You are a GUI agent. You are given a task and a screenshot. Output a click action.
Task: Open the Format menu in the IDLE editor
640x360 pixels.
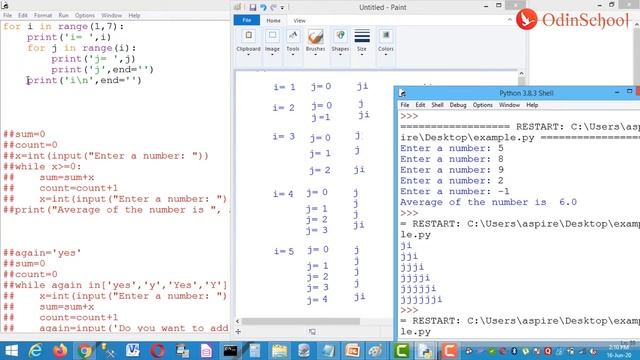coord(43,16)
